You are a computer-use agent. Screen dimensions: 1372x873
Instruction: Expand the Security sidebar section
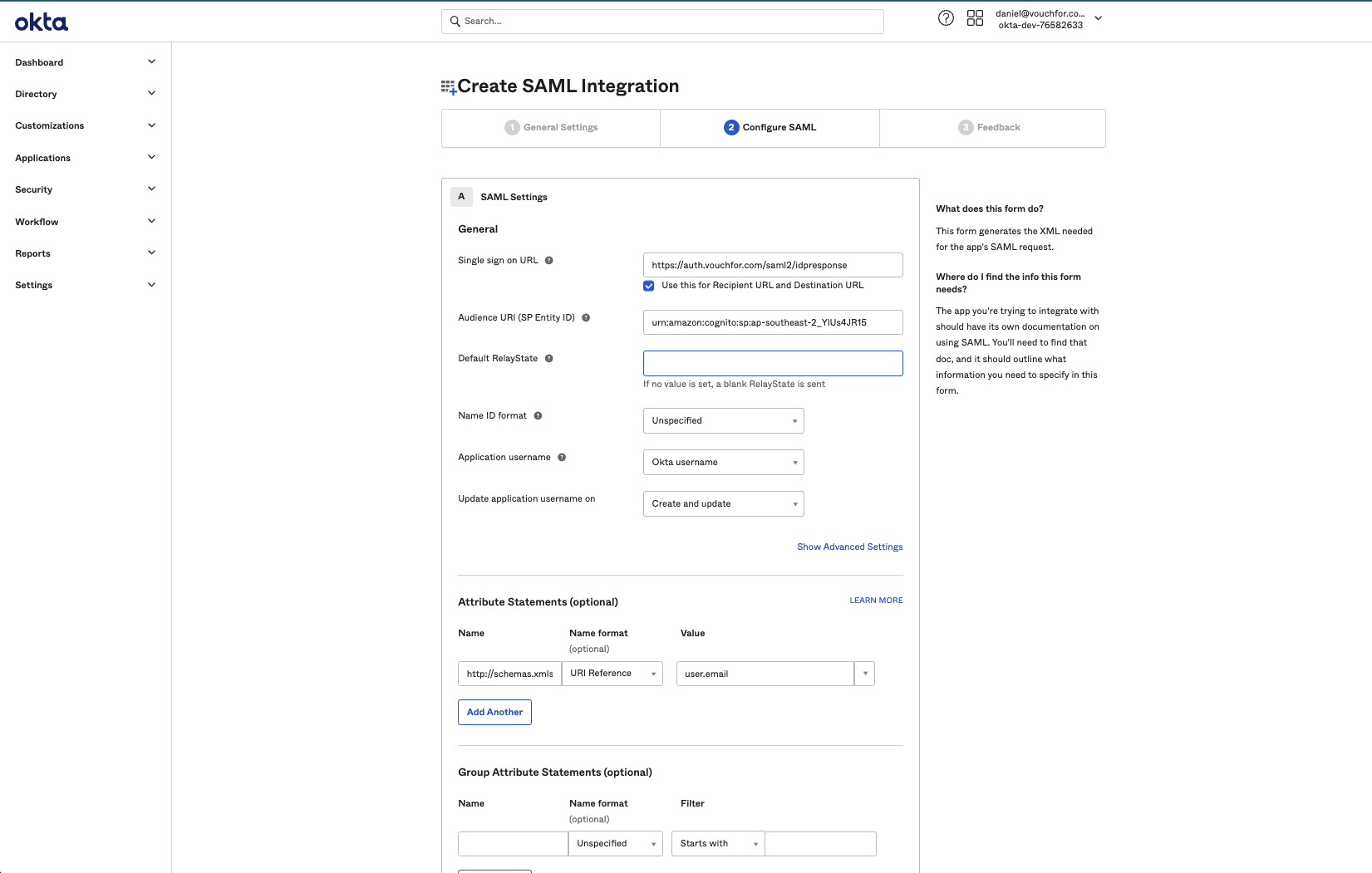click(86, 189)
